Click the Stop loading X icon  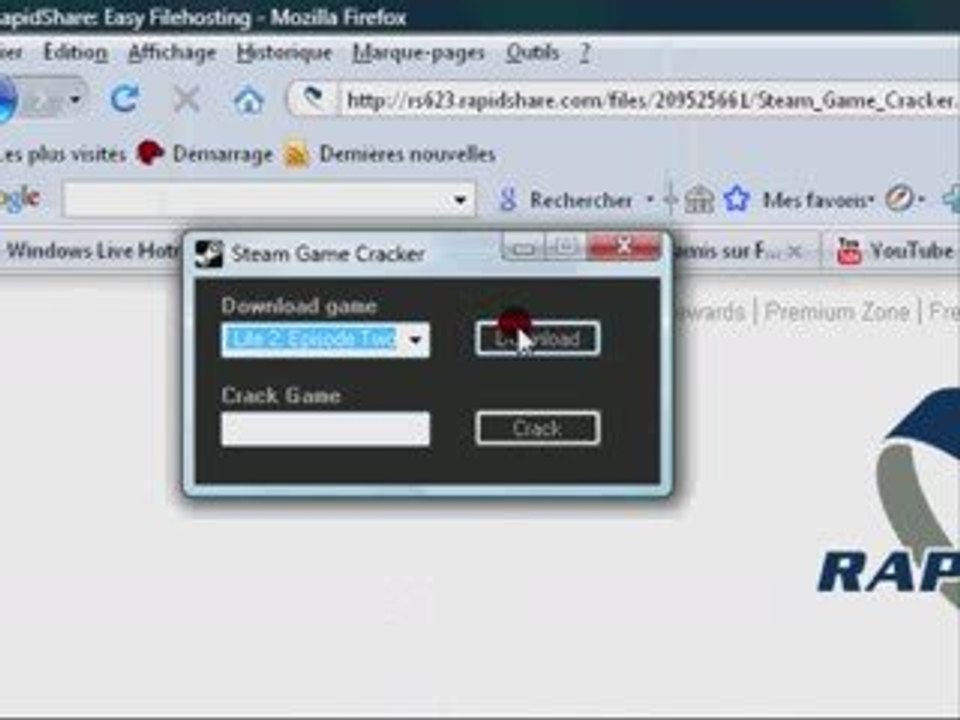(x=186, y=99)
